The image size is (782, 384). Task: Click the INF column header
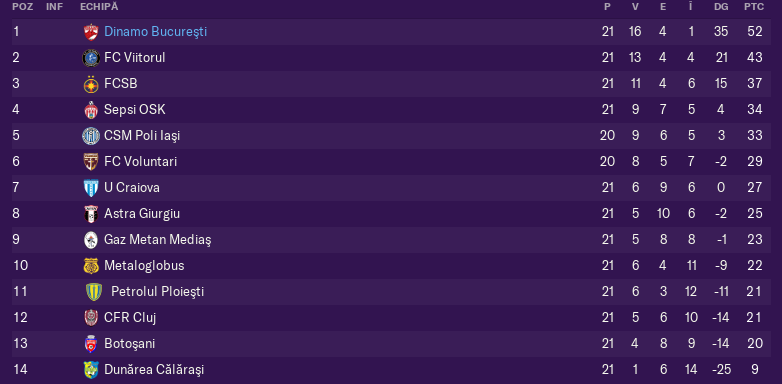coord(54,7)
